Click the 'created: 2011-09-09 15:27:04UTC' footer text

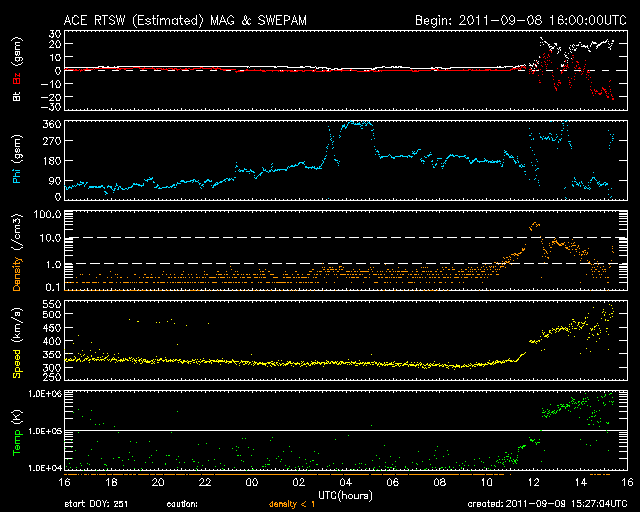click(x=547, y=504)
